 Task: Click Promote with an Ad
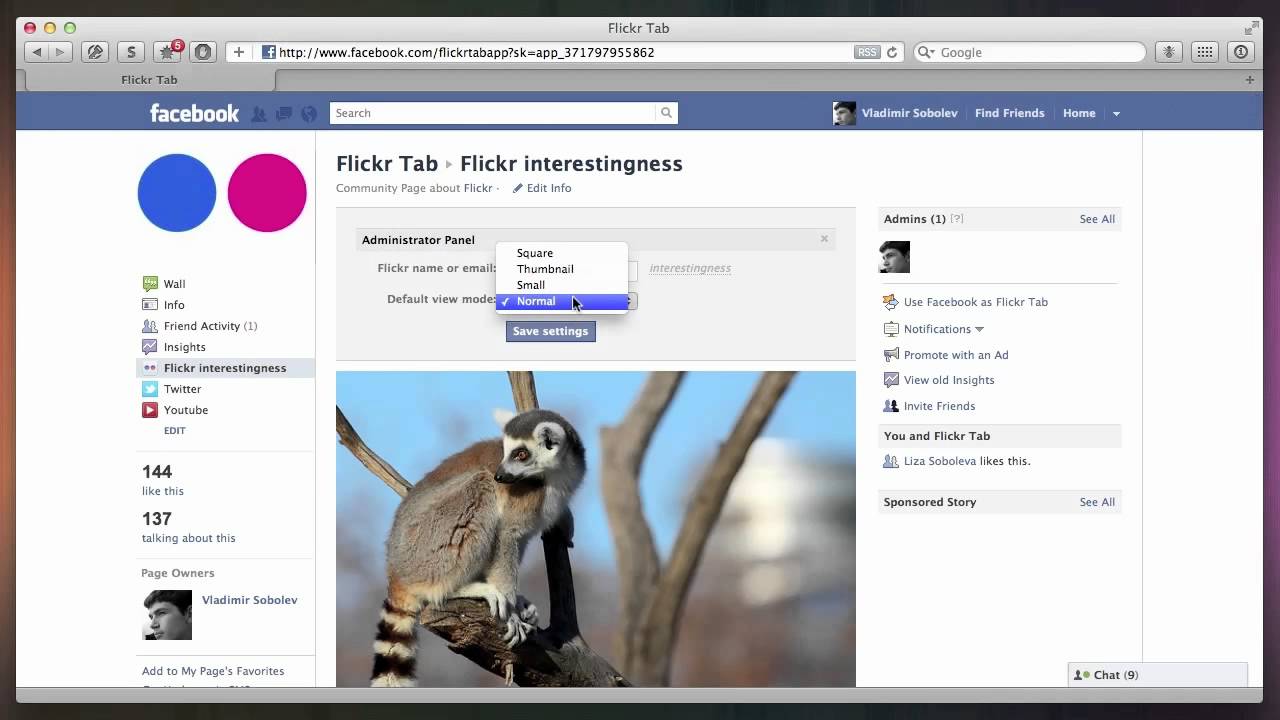pos(956,355)
